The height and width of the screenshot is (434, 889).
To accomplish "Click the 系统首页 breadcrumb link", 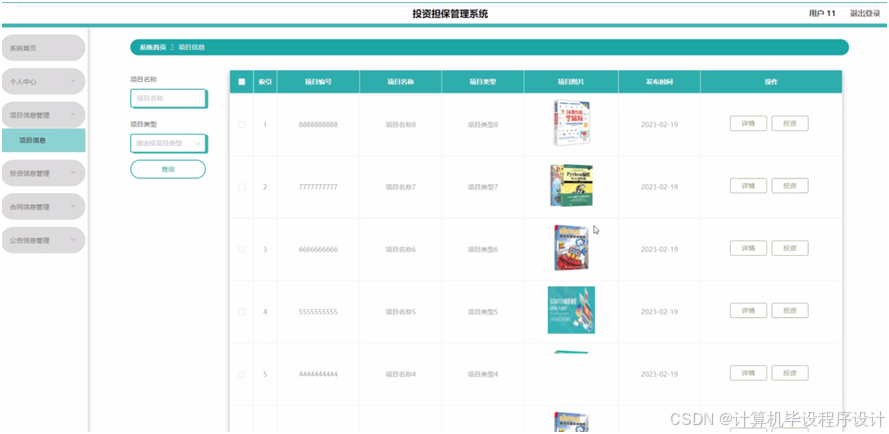I will coord(153,48).
